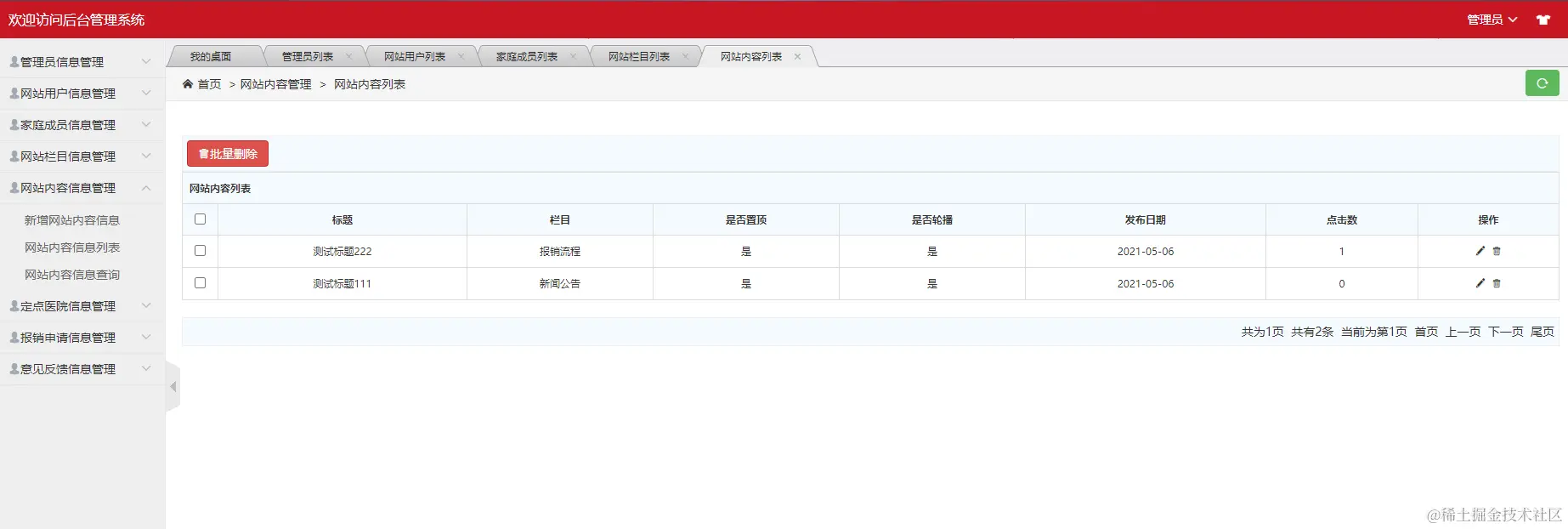Click 网站内容管理 breadcrumb text
This screenshot has height=529, width=1568.
click(275, 84)
